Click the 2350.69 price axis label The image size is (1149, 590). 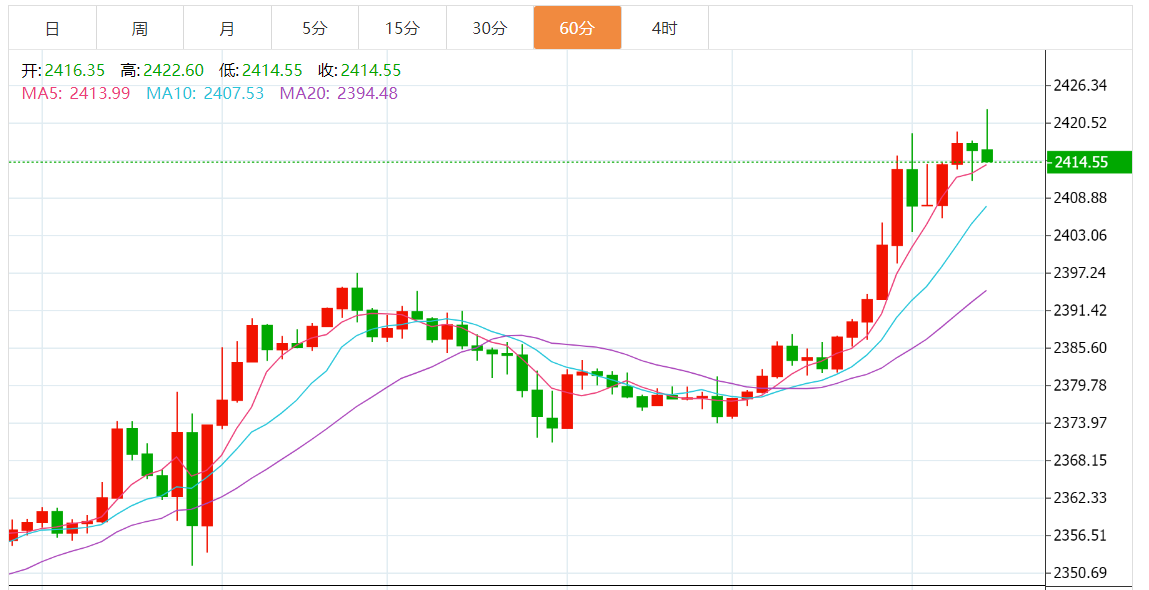point(1080,572)
